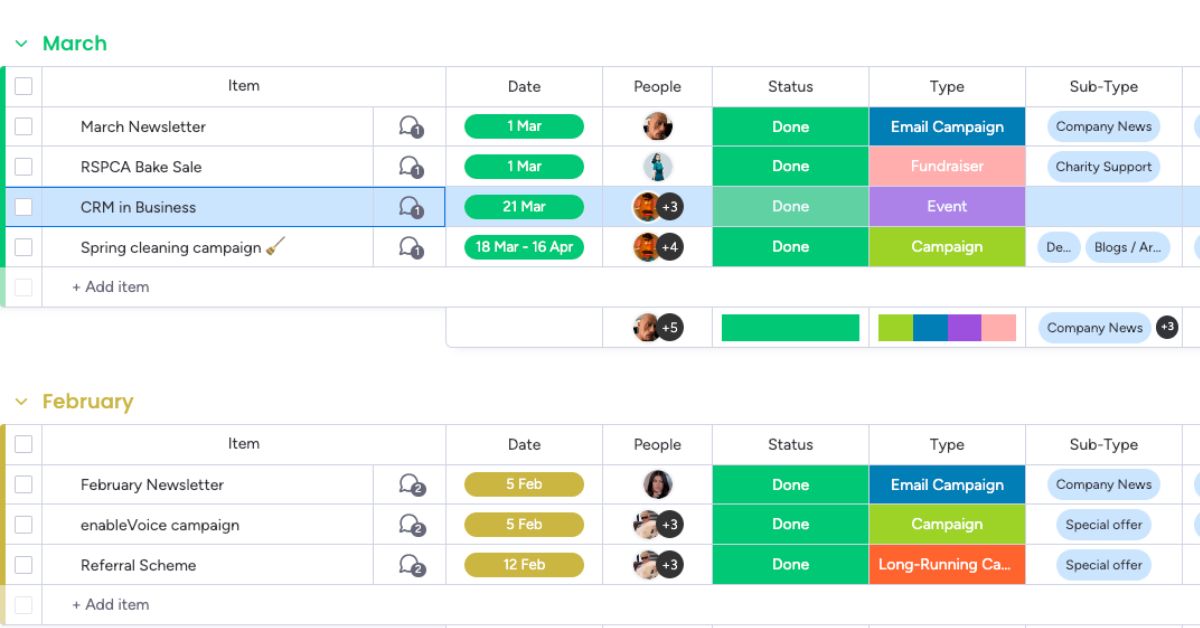Select all March items via header checkbox
Screen dimensions: 1200x628
pyautogui.click(x=24, y=87)
